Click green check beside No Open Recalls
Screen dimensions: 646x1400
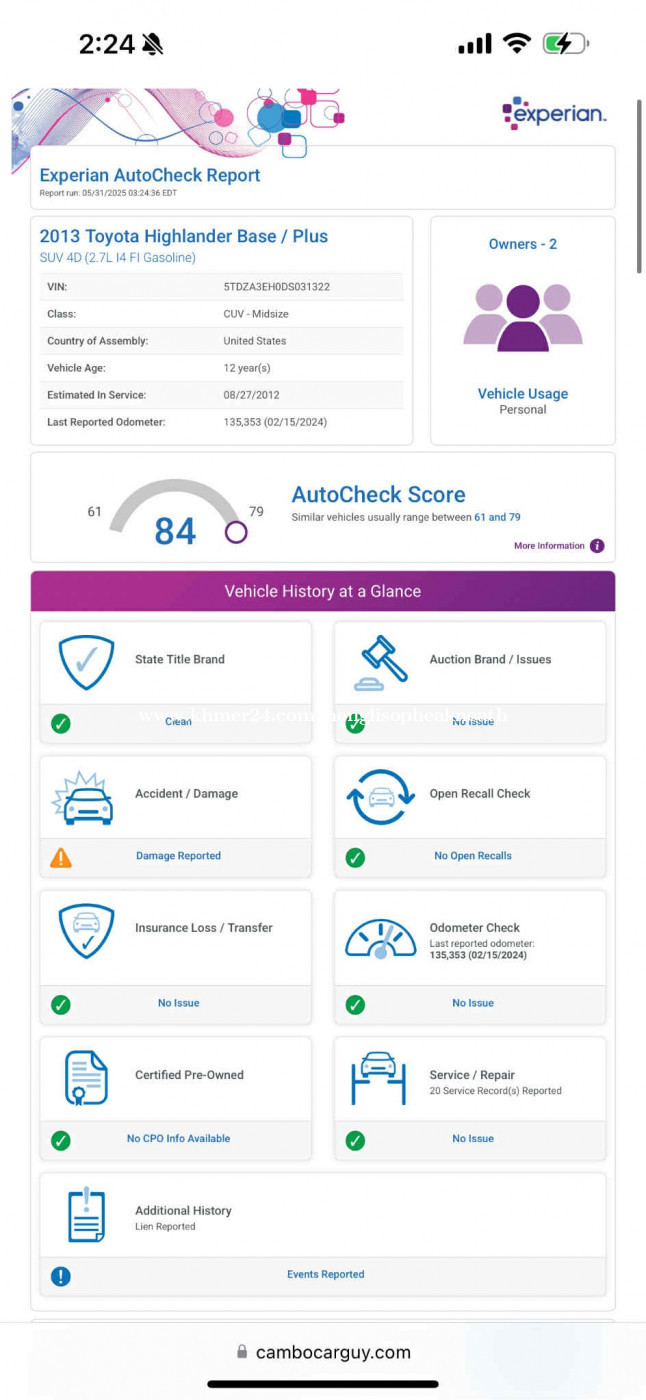pyautogui.click(x=355, y=857)
